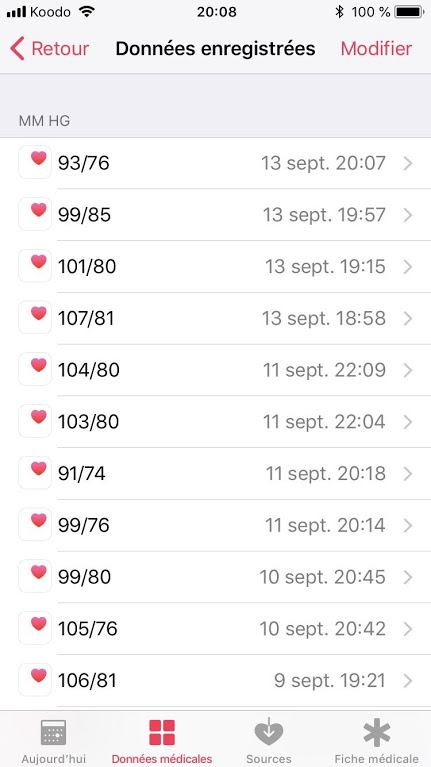Go back using the Retour button
Screen dimensions: 431x767
click(x=49, y=49)
